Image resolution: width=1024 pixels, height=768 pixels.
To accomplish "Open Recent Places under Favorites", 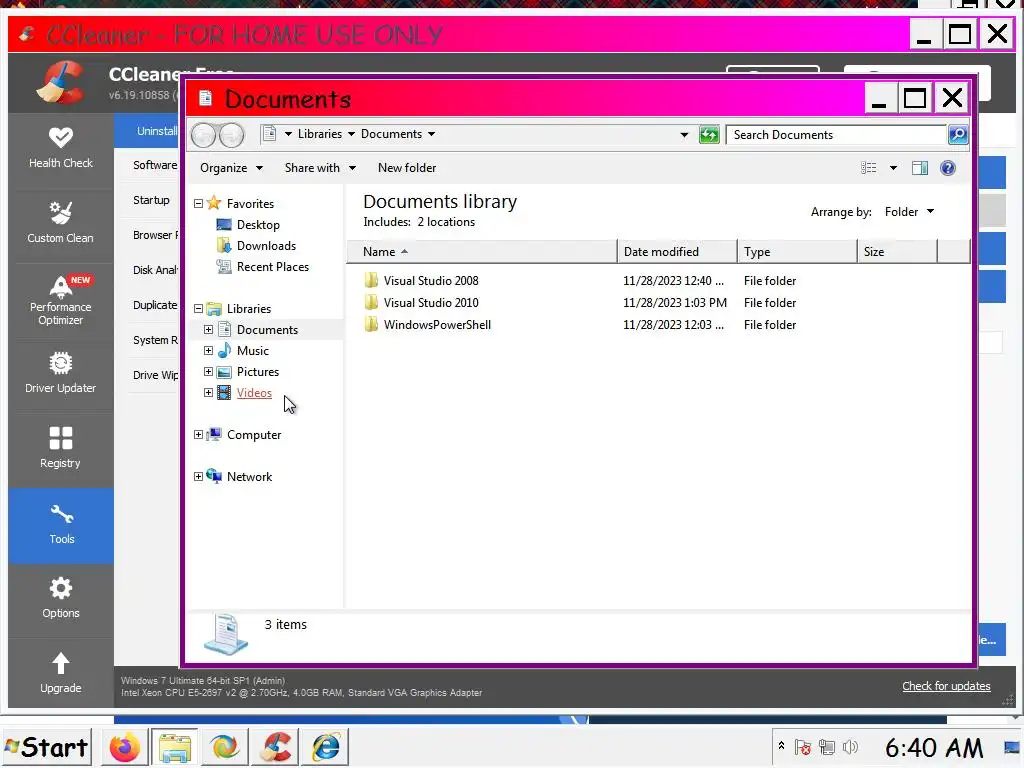I will (263, 266).
